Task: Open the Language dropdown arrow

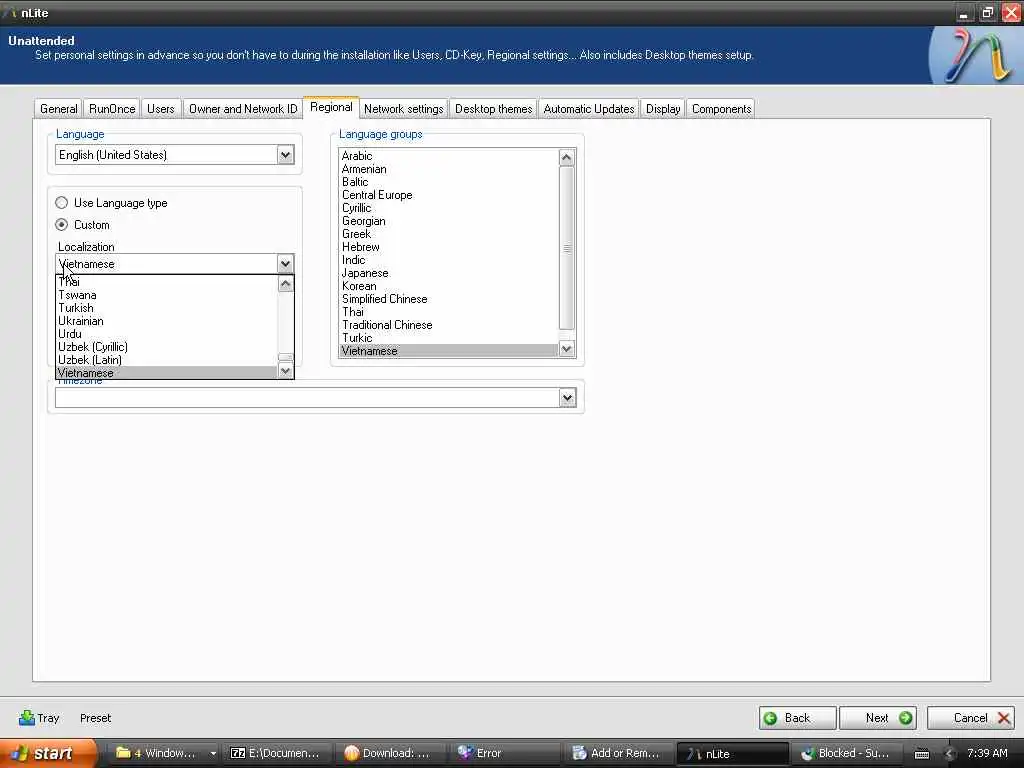Action: [x=285, y=155]
